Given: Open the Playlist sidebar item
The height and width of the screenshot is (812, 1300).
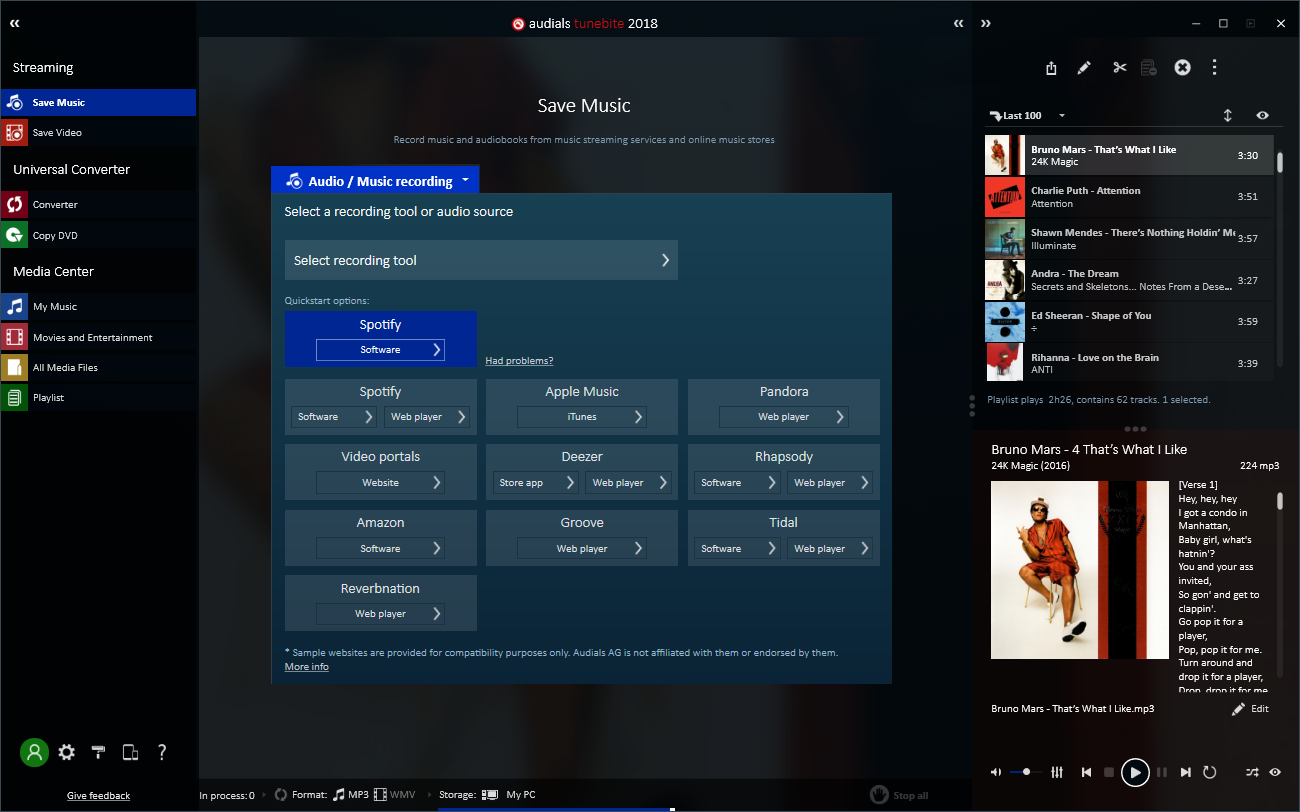Looking at the screenshot, I should pos(98,397).
